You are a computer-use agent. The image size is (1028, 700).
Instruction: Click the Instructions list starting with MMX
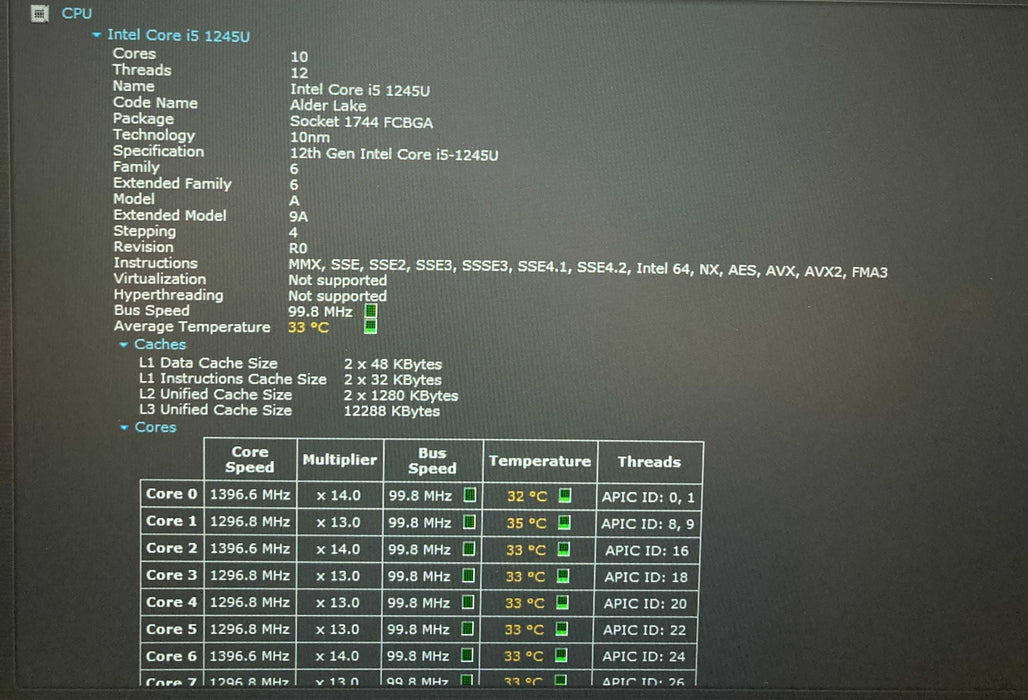(x=588, y=269)
